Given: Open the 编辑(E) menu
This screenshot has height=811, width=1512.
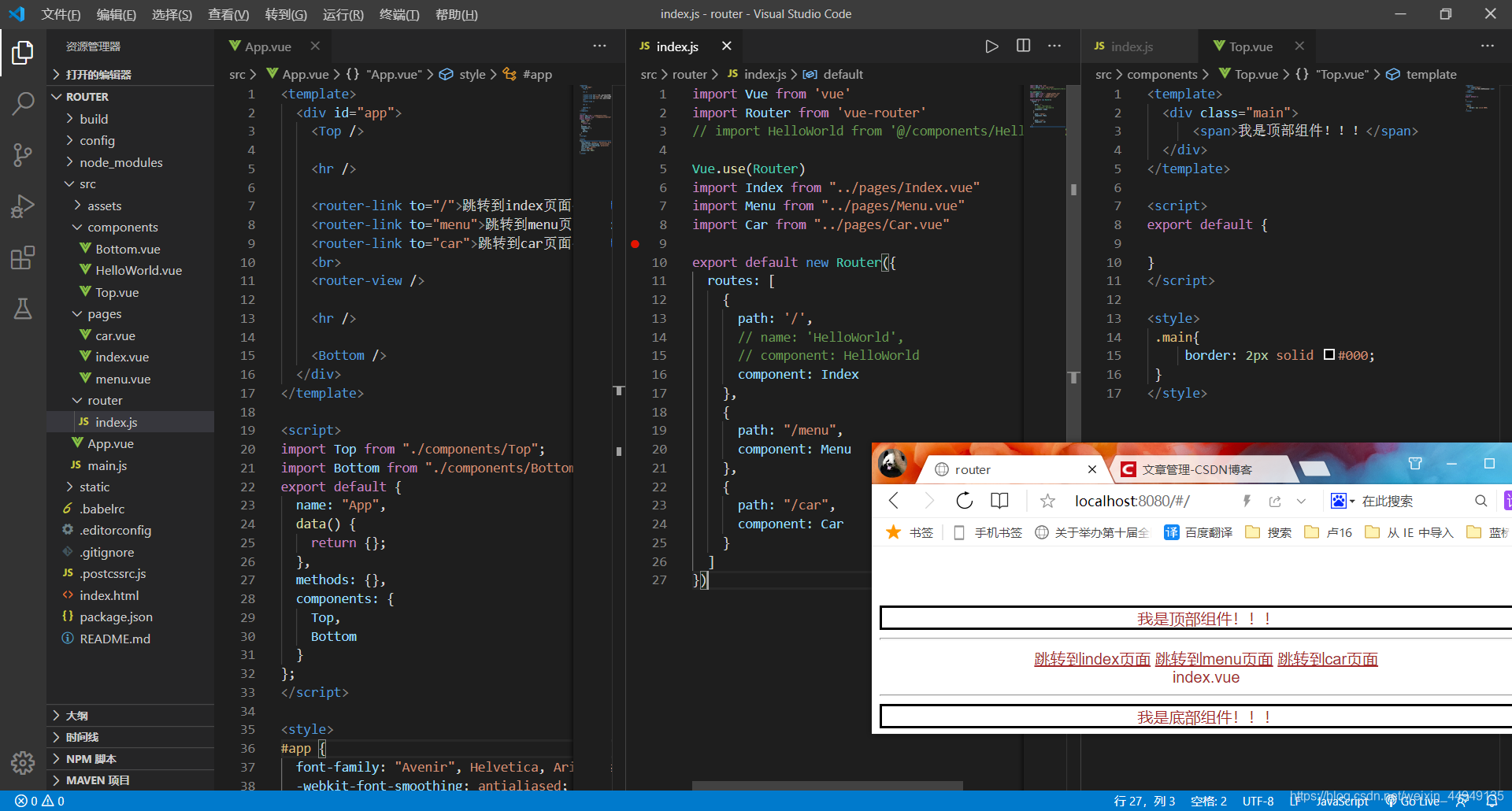Looking at the screenshot, I should click(117, 14).
